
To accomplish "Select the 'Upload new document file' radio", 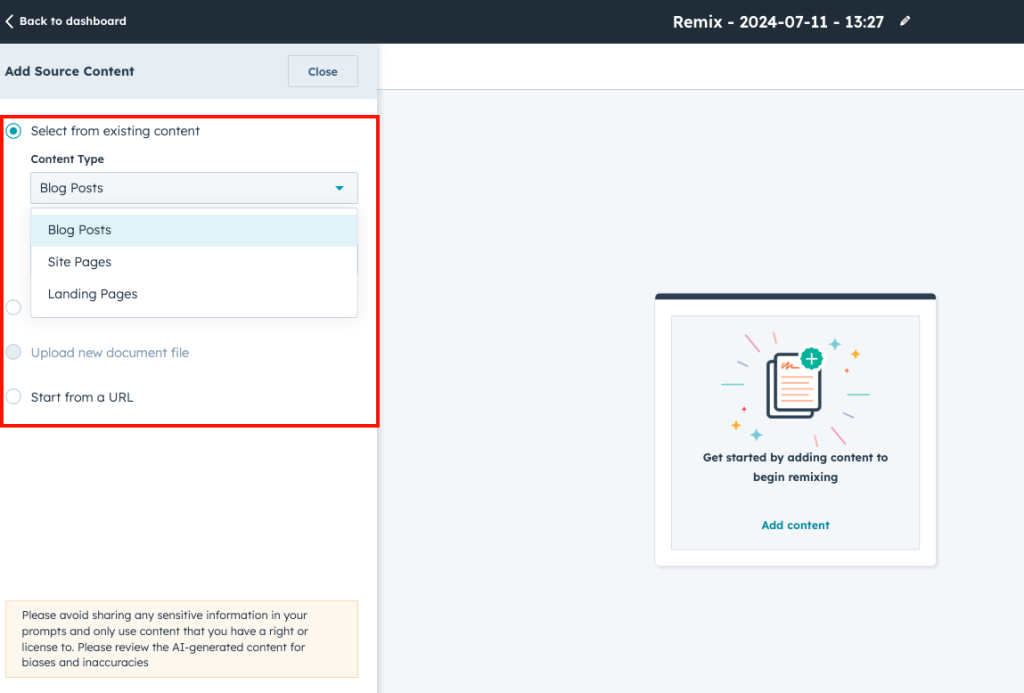I will (14, 353).
